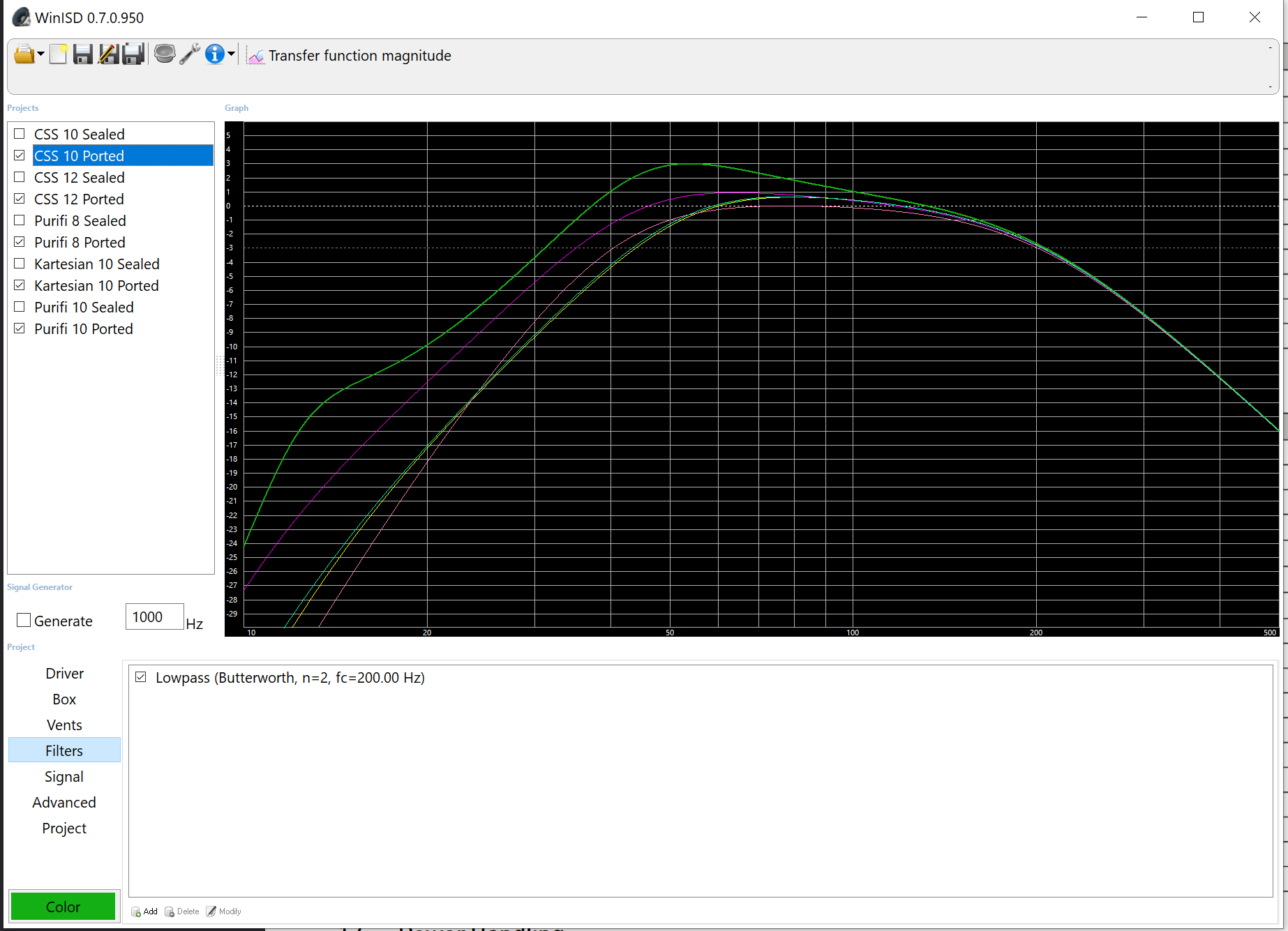This screenshot has height=931, width=1288.
Task: Select the Lowpass Butterworth filter entry
Action: pyautogui.click(x=290, y=677)
